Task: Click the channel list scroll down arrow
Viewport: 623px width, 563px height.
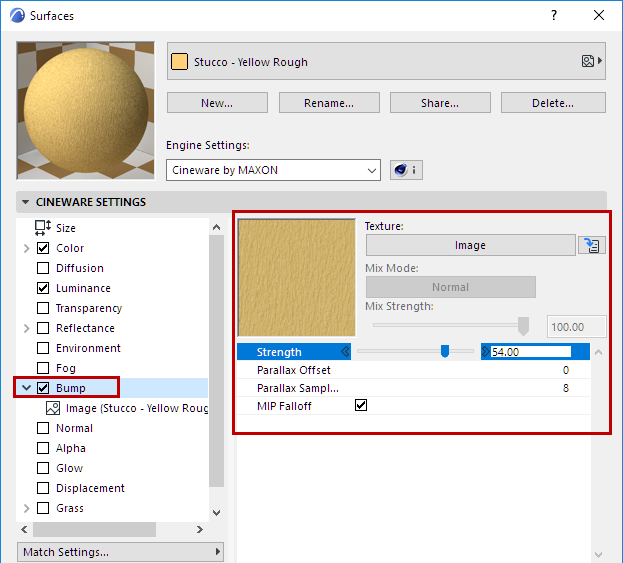Action: coord(217,513)
